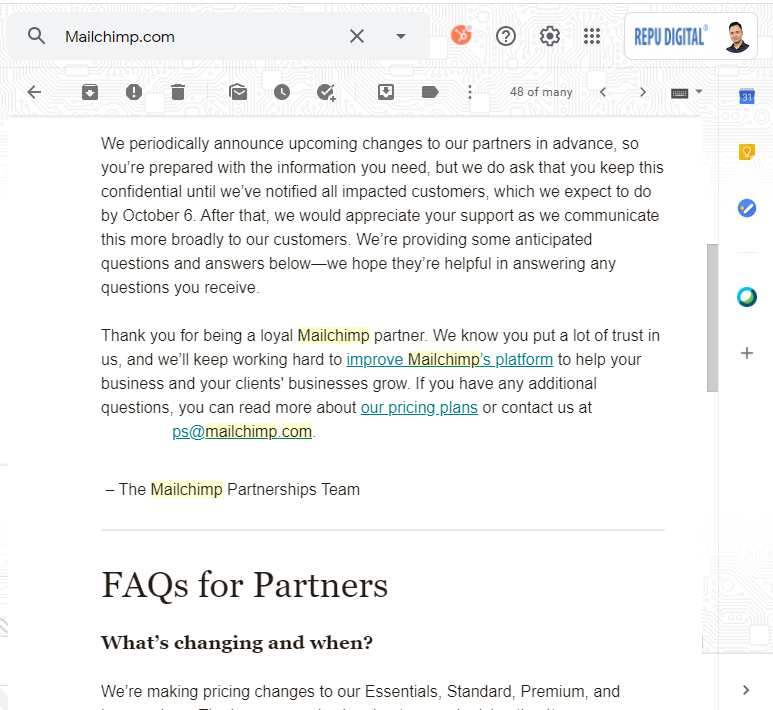Delete this email

[178, 92]
